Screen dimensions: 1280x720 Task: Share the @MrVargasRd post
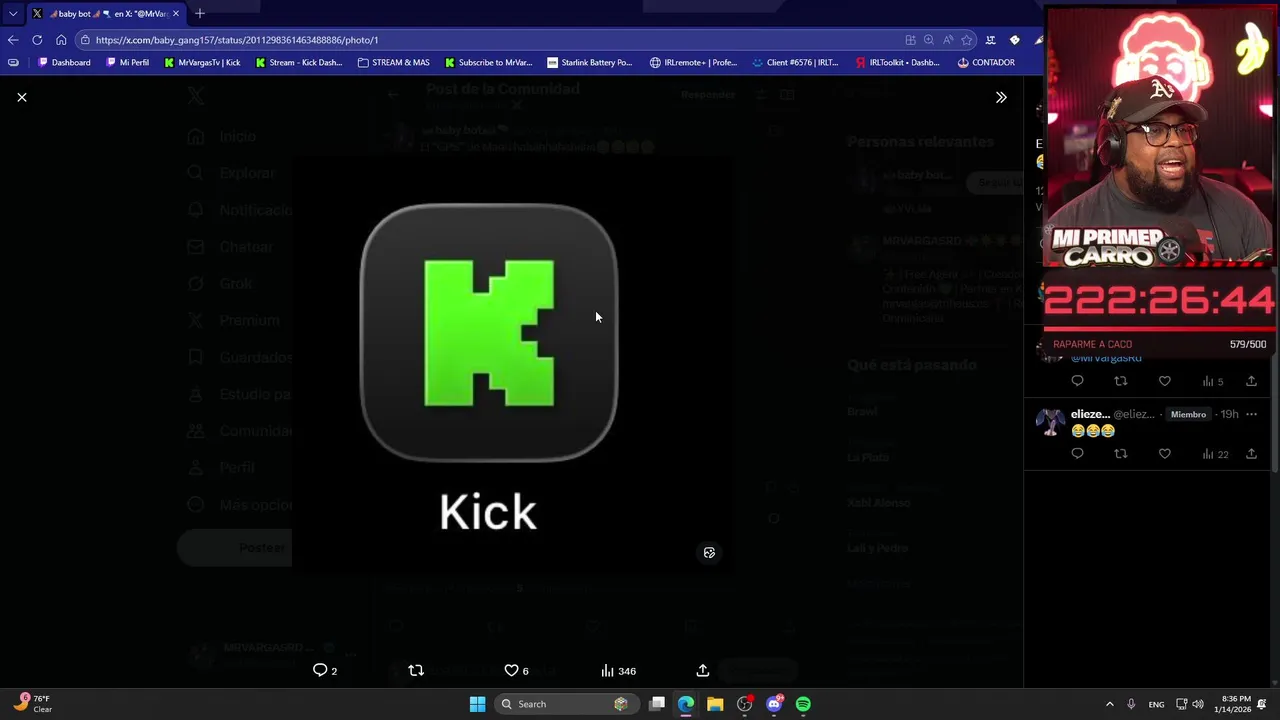coord(1251,381)
